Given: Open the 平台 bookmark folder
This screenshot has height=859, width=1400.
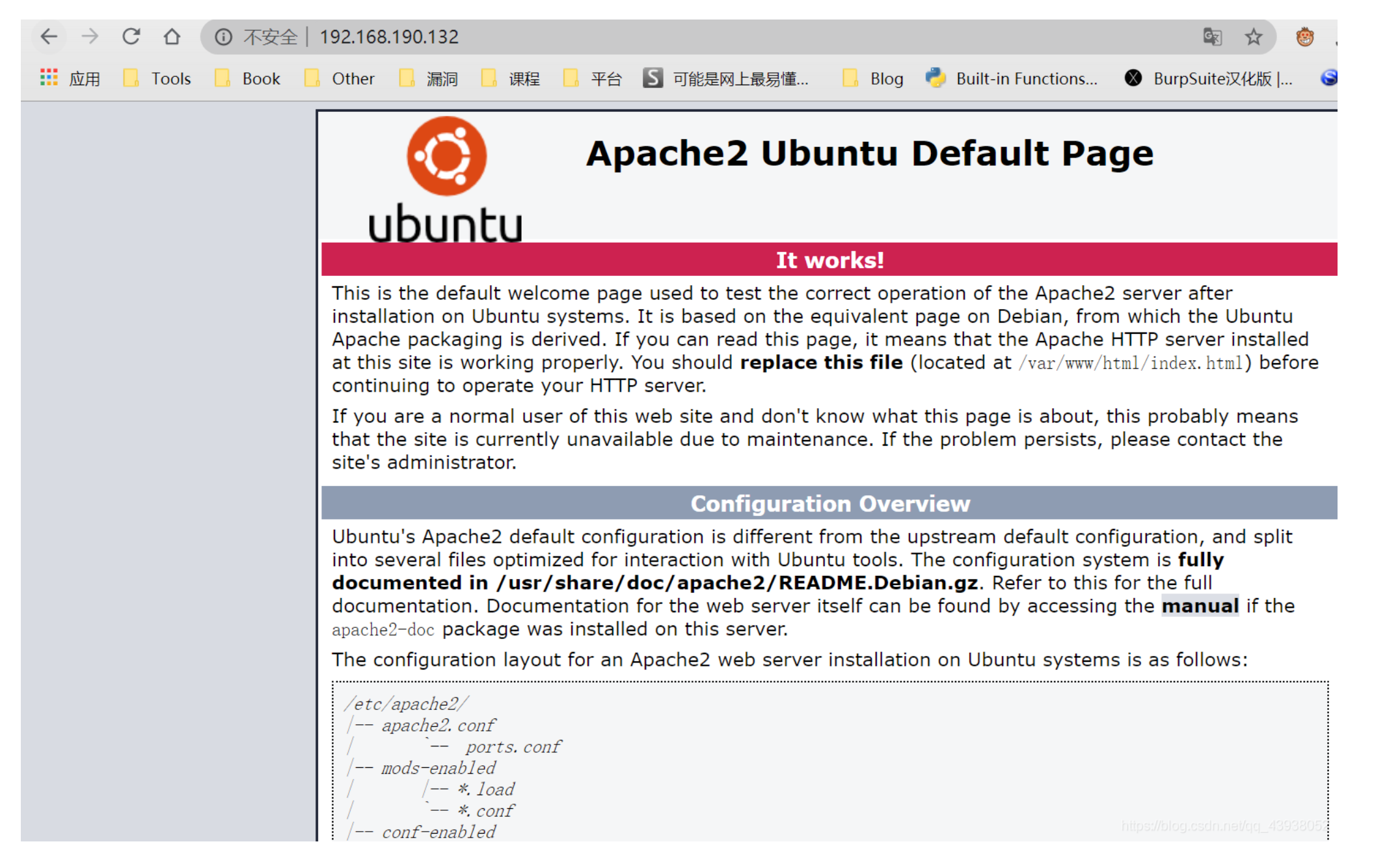Looking at the screenshot, I should 592,78.
